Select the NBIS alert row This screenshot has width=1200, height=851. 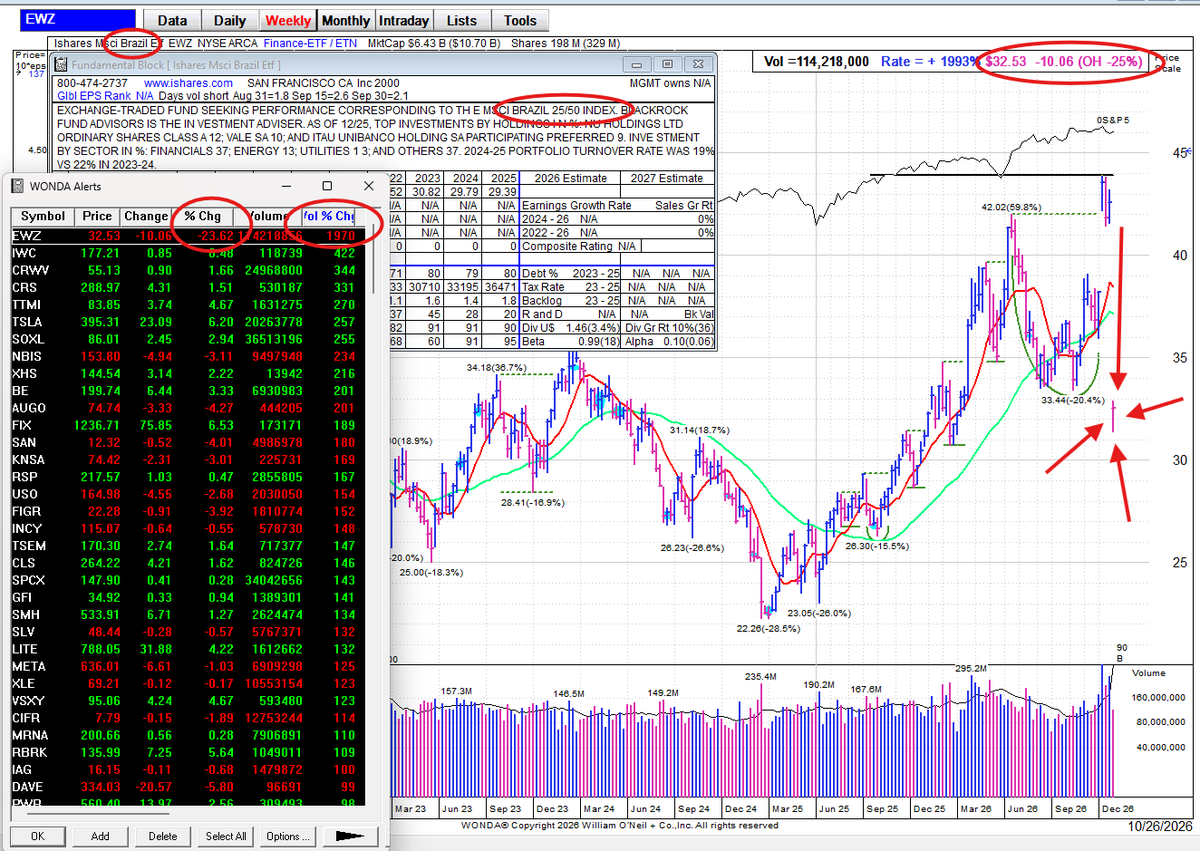point(187,356)
